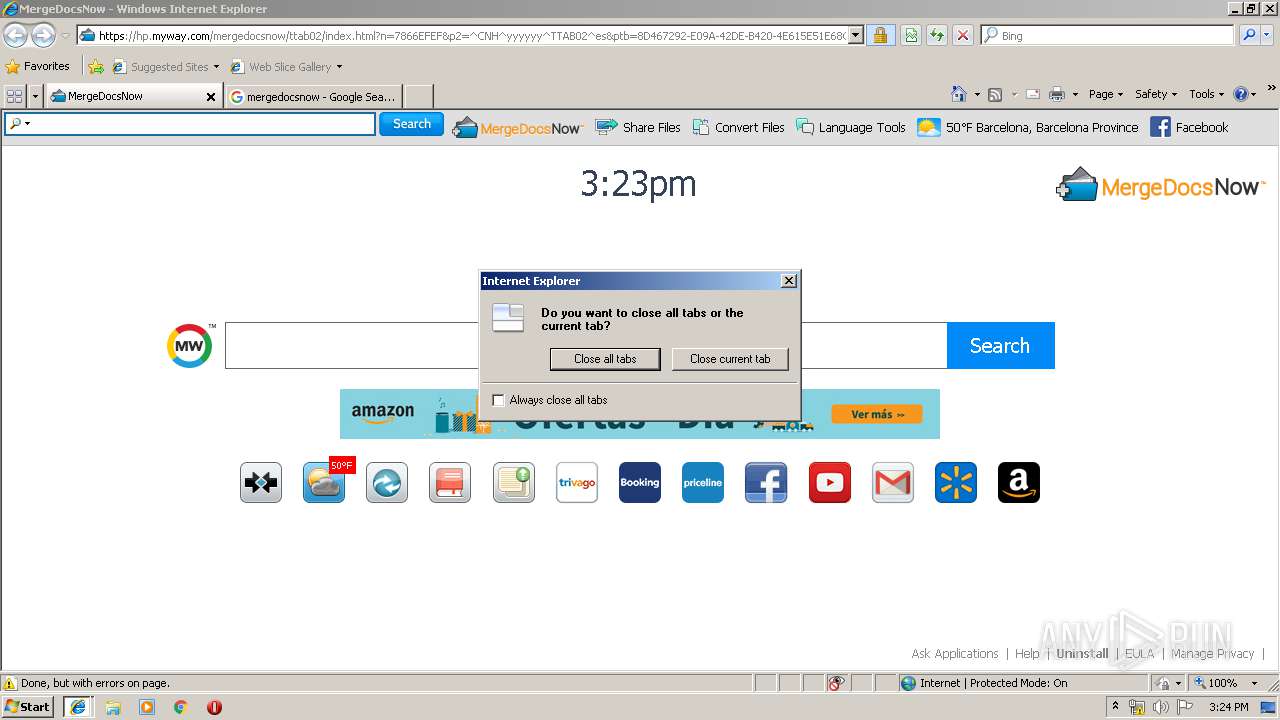Open the Trivago shortcut icon

tap(577, 483)
